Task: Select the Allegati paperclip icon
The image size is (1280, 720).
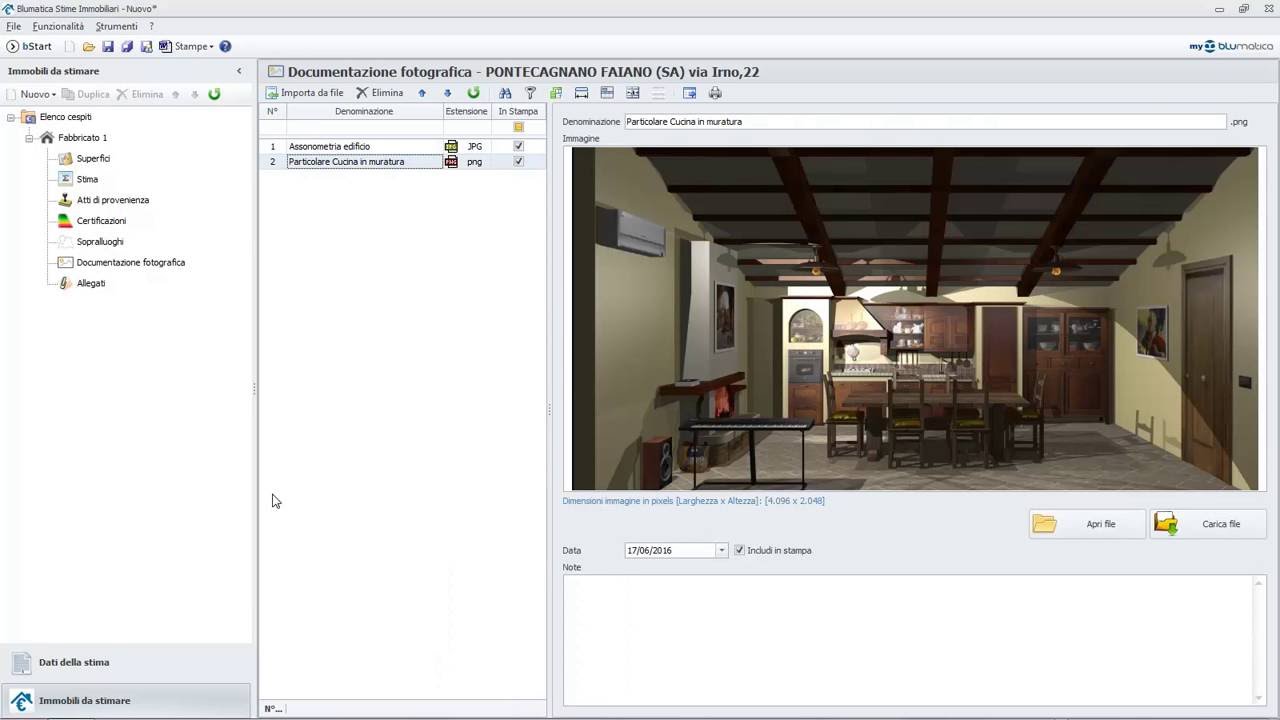Action: coord(65,283)
